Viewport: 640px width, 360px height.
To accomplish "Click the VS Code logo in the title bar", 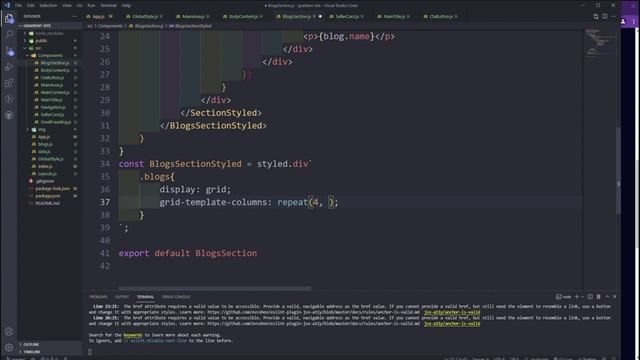I will 7,5.
